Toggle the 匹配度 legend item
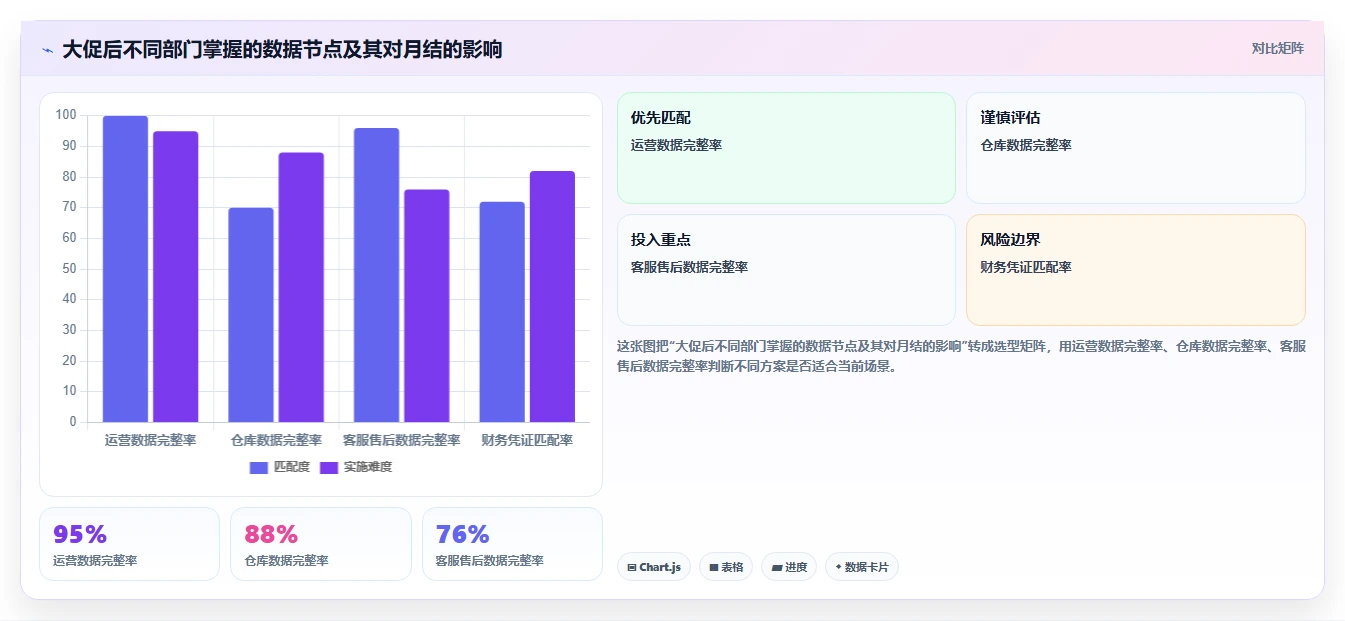Image resolution: width=1345 pixels, height=621 pixels. click(x=280, y=467)
